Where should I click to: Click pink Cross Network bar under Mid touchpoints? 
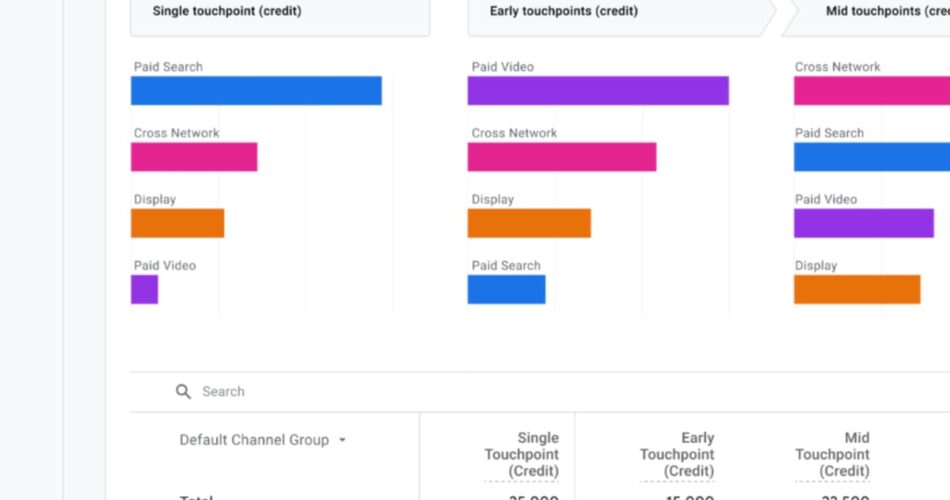coord(872,91)
